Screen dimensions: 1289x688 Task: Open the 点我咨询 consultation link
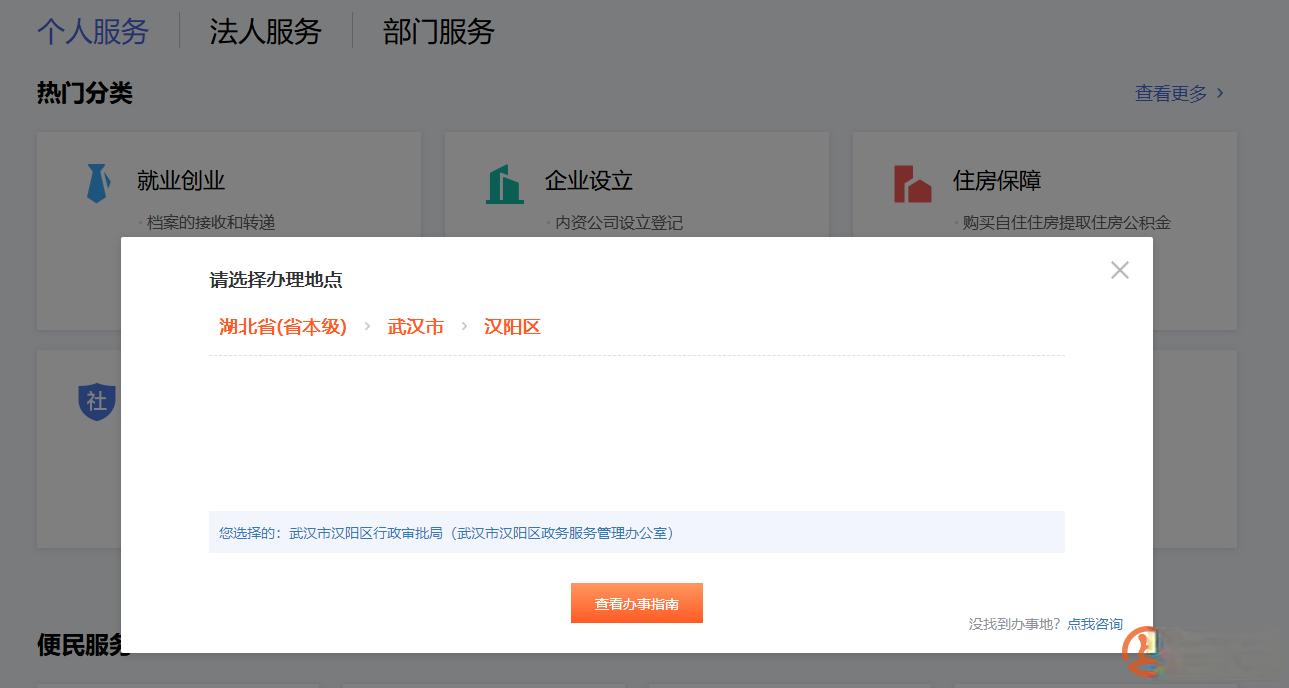tap(1095, 624)
